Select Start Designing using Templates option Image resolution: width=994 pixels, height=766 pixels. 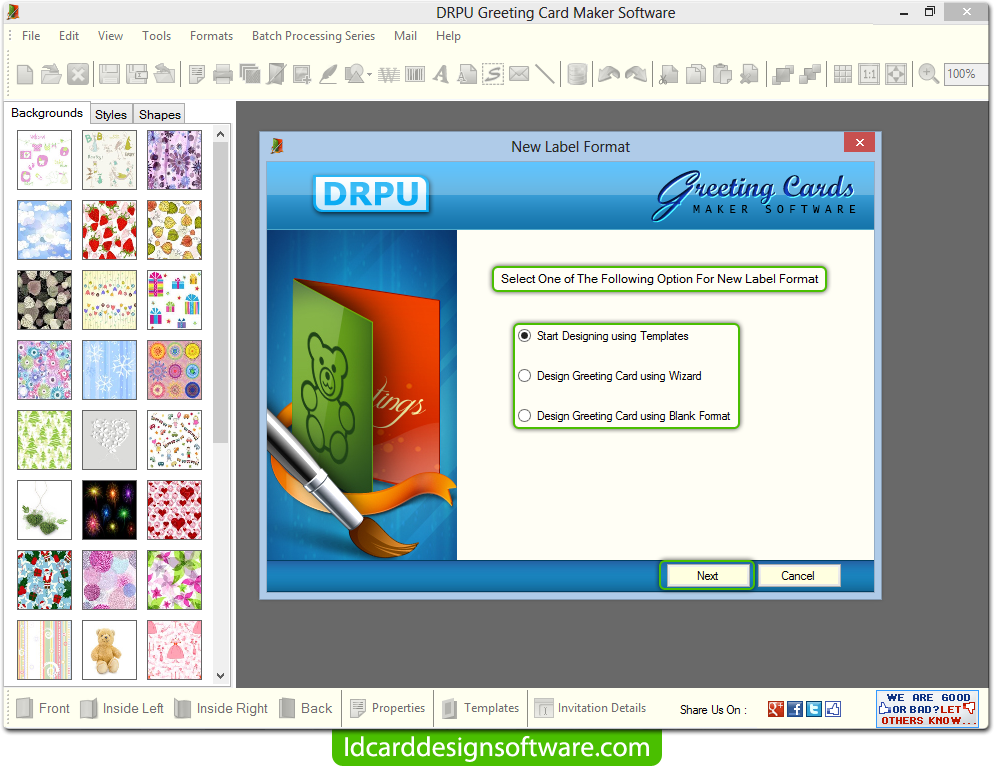525,336
